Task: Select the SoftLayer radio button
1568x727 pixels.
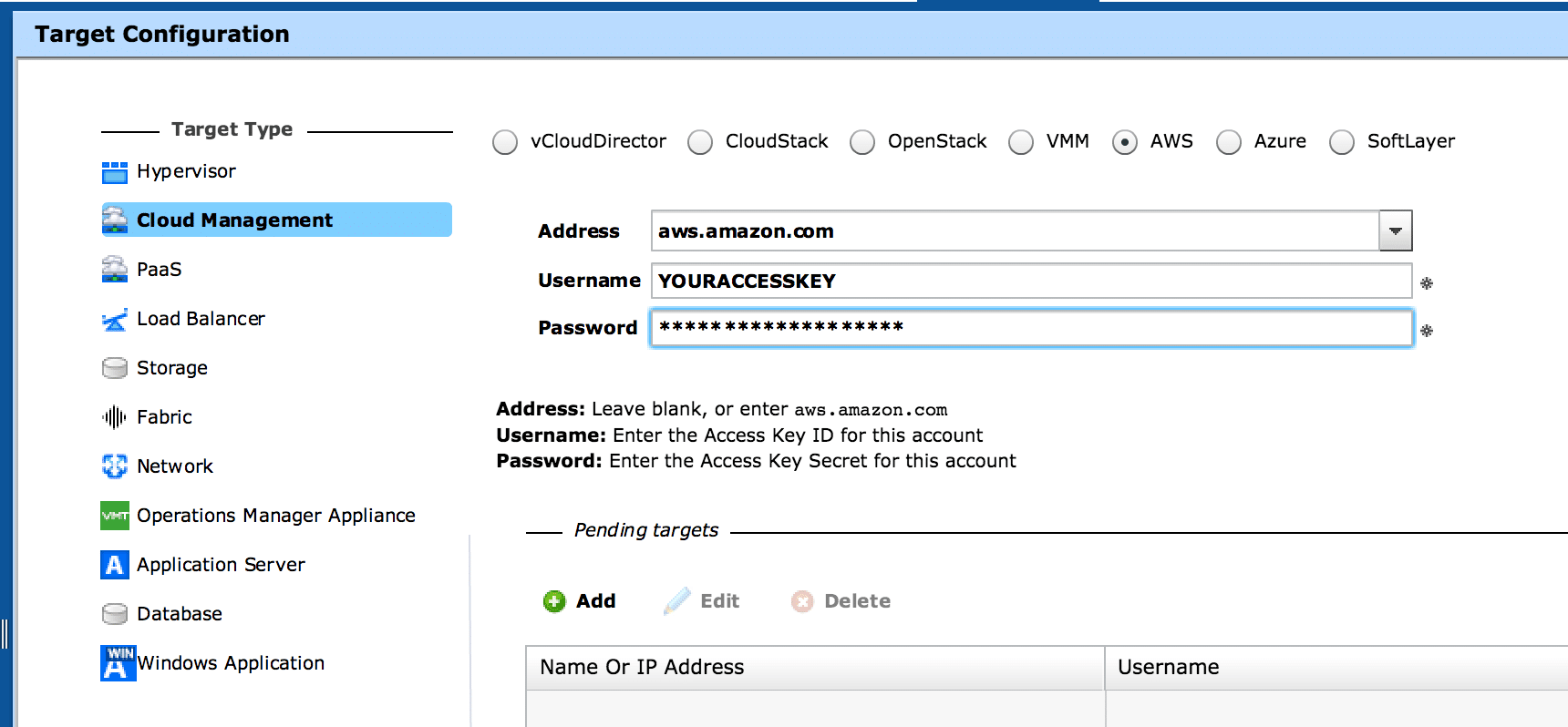Action: (1342, 142)
